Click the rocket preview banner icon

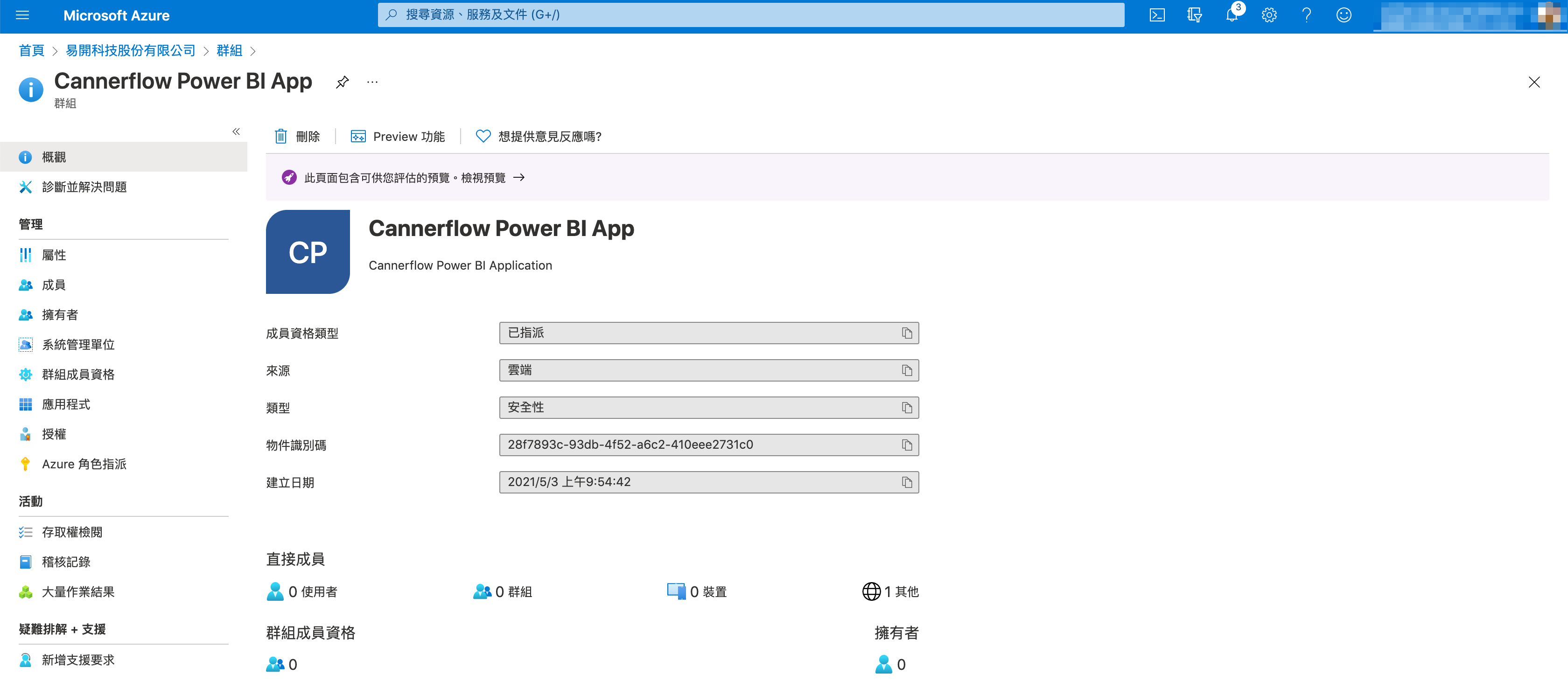click(289, 178)
